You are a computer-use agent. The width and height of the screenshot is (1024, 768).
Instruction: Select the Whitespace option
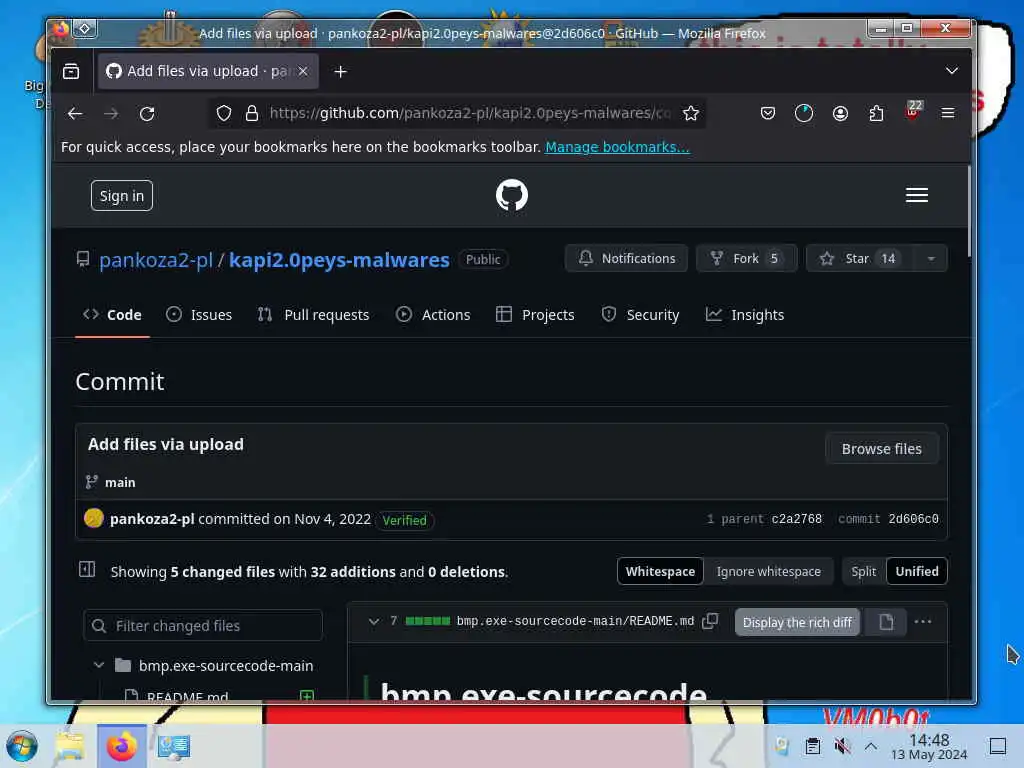tap(660, 571)
